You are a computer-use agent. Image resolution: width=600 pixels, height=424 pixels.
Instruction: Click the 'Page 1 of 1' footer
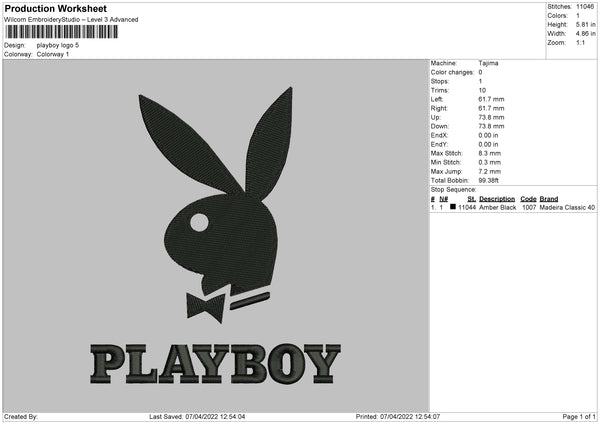click(579, 416)
